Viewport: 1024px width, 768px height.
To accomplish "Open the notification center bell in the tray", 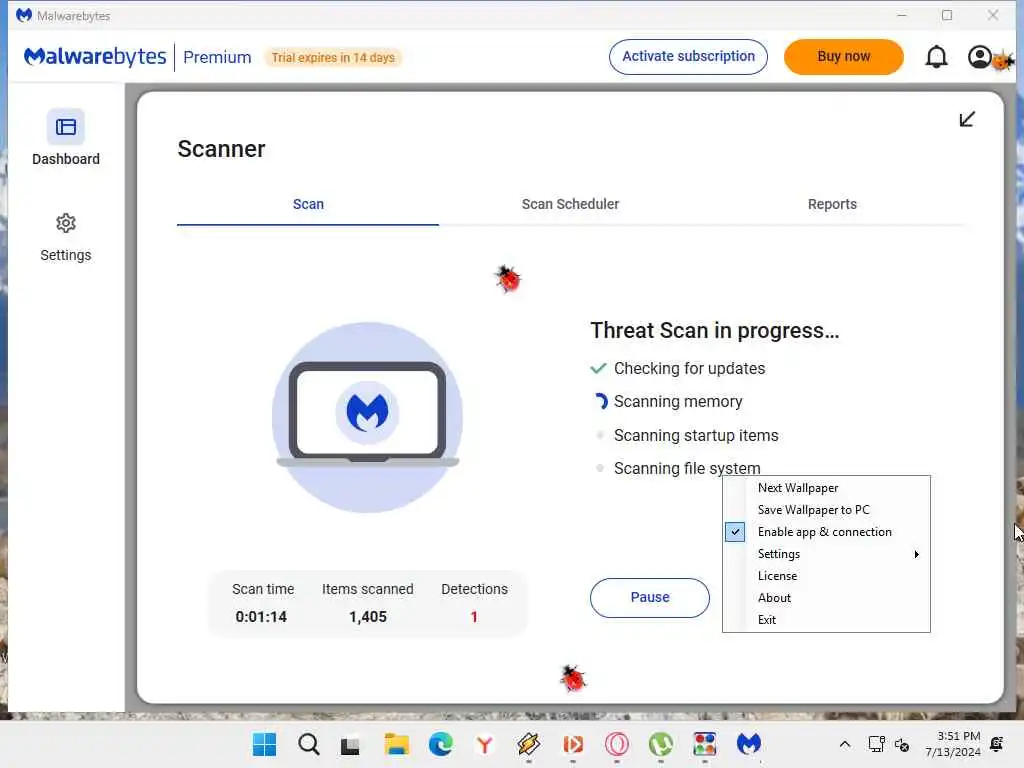I will (997, 744).
